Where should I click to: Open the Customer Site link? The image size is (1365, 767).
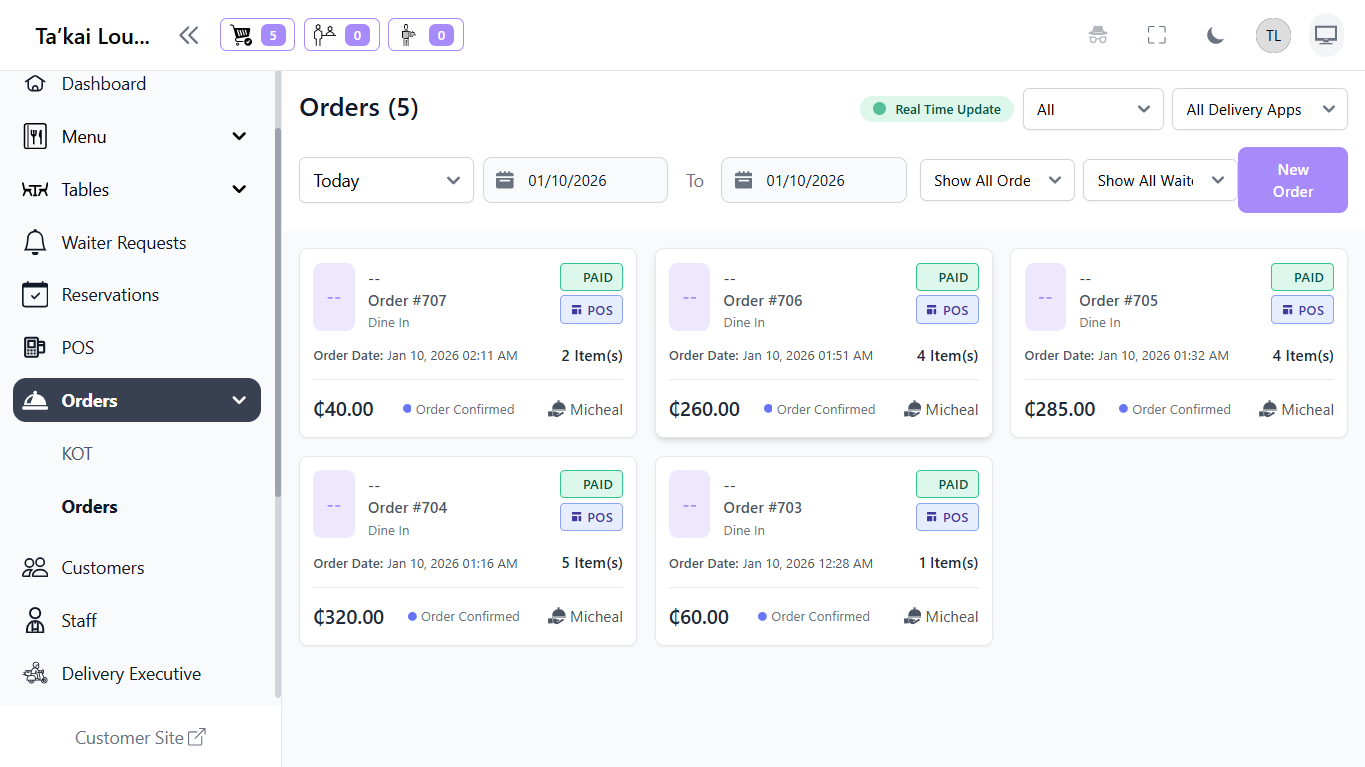140,738
